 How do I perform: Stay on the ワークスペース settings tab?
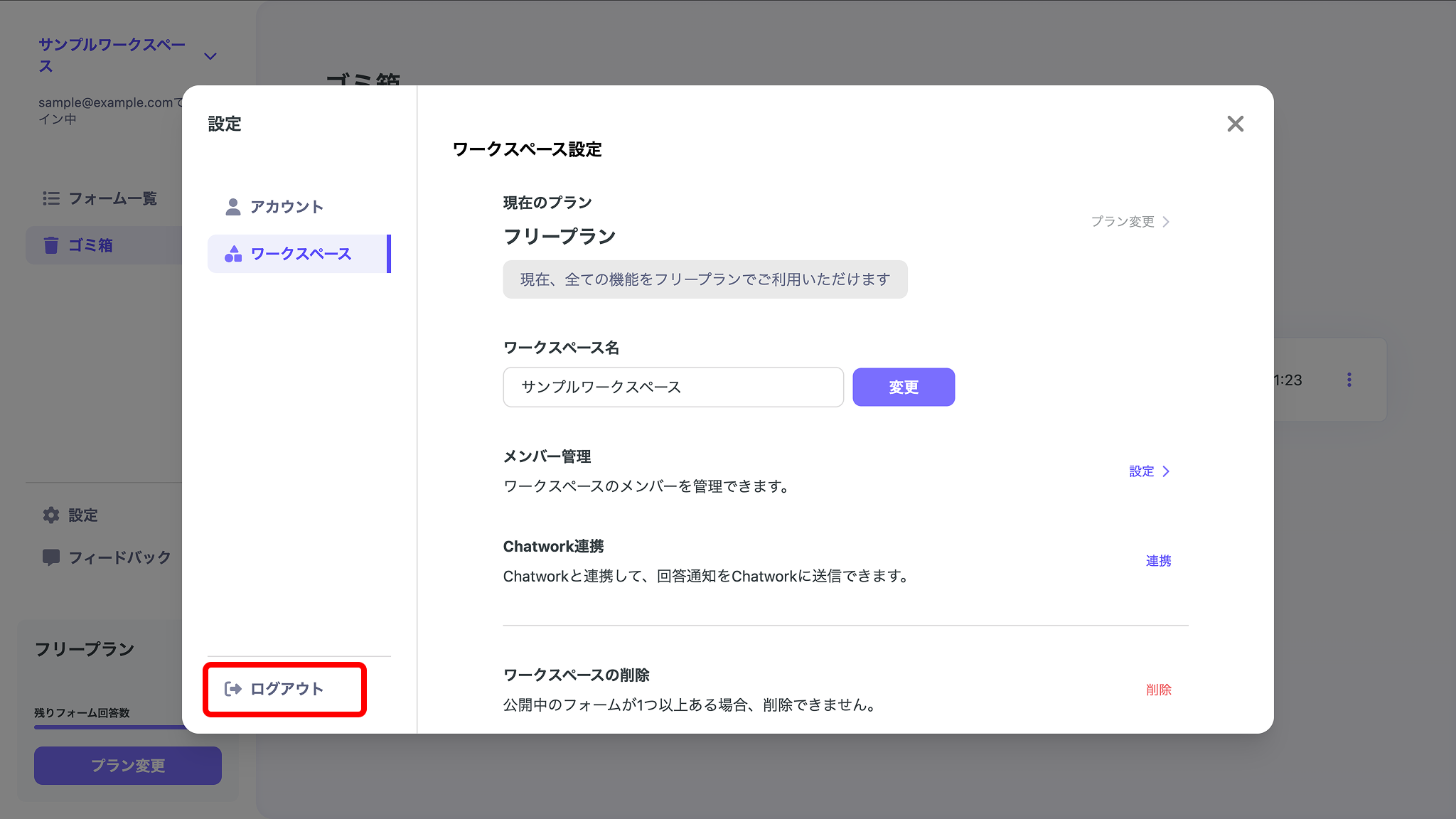pyautogui.click(x=300, y=253)
